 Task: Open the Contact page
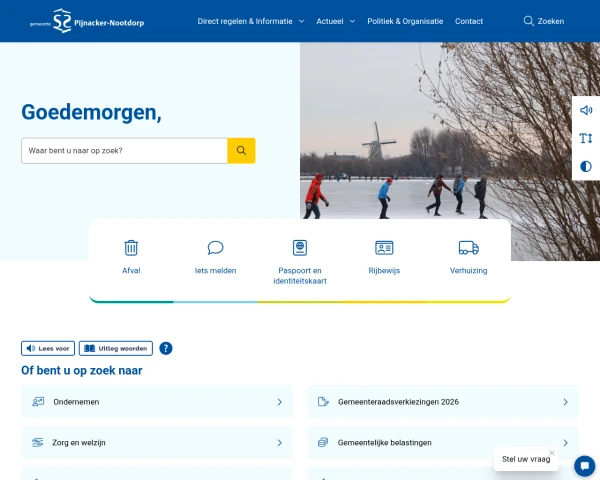469,21
